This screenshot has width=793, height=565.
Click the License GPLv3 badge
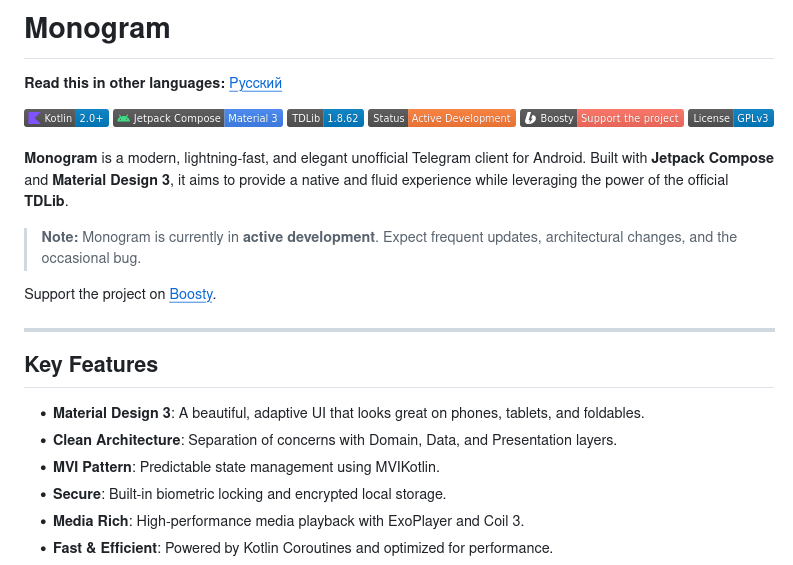click(x=731, y=118)
